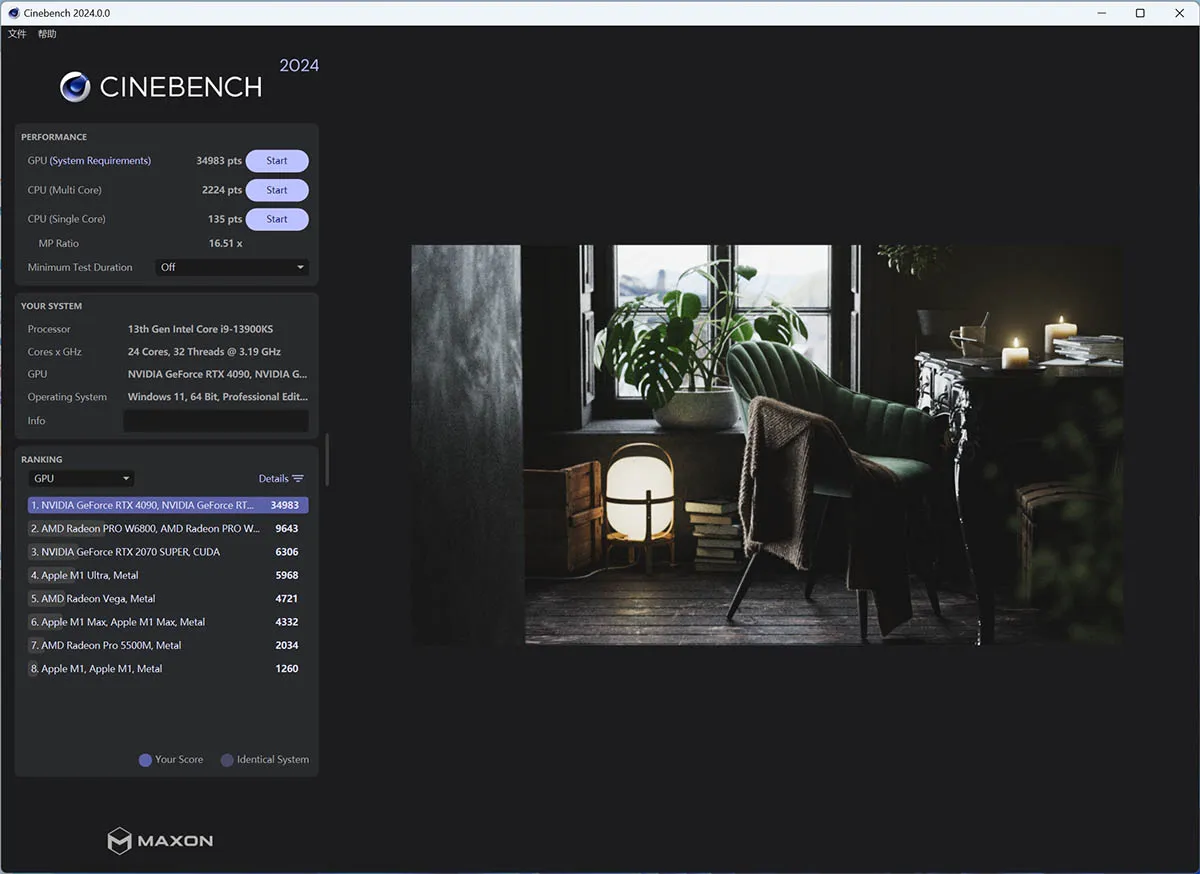Image resolution: width=1200 pixels, height=874 pixels.
Task: Click the Your Score legend dot
Action: 145,760
